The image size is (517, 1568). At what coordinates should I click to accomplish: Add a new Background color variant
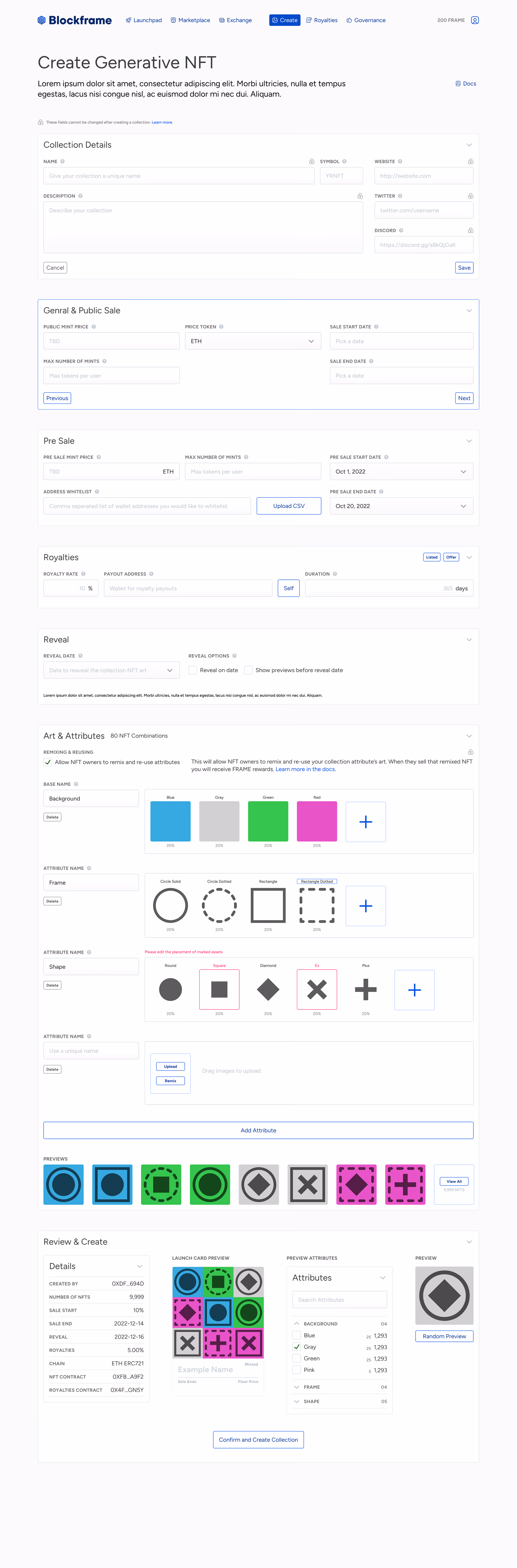pyautogui.click(x=366, y=822)
